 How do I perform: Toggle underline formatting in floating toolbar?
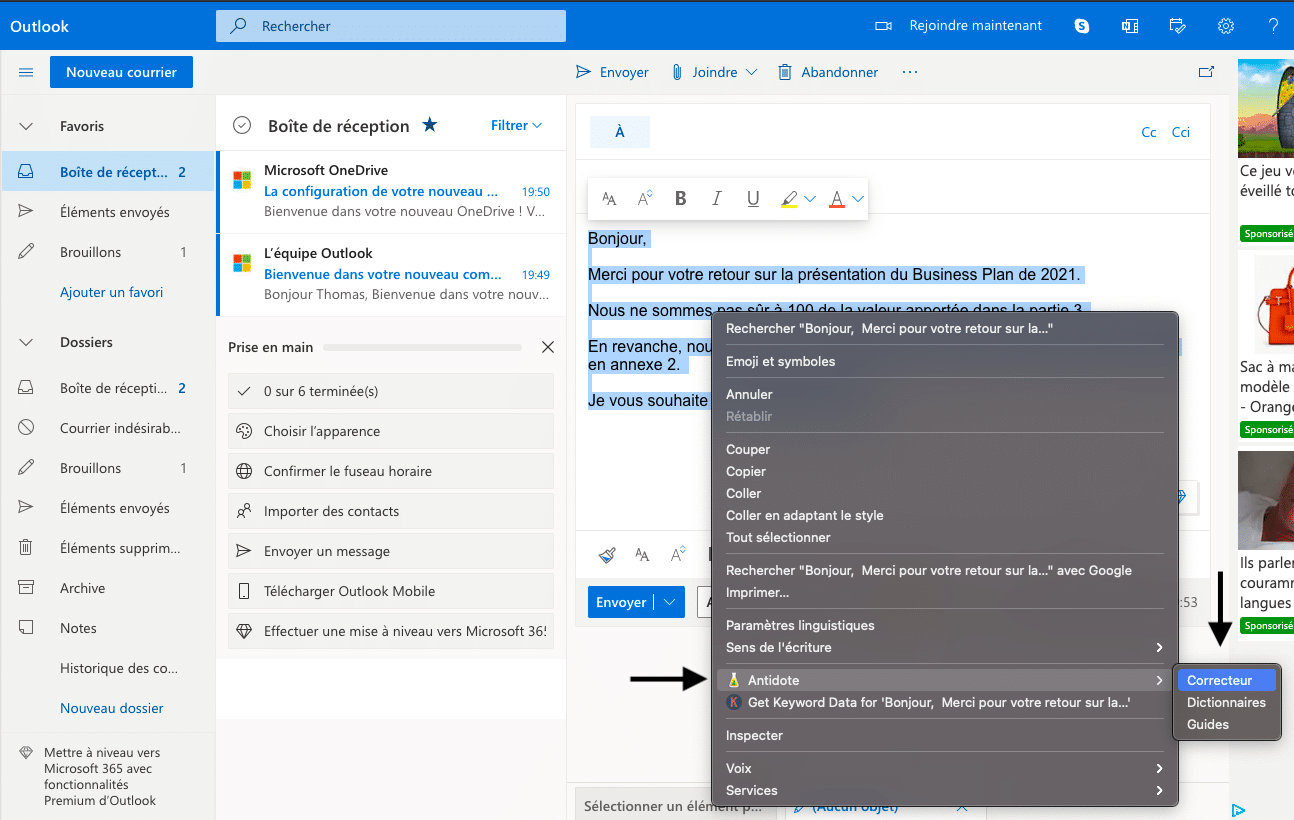click(x=753, y=199)
